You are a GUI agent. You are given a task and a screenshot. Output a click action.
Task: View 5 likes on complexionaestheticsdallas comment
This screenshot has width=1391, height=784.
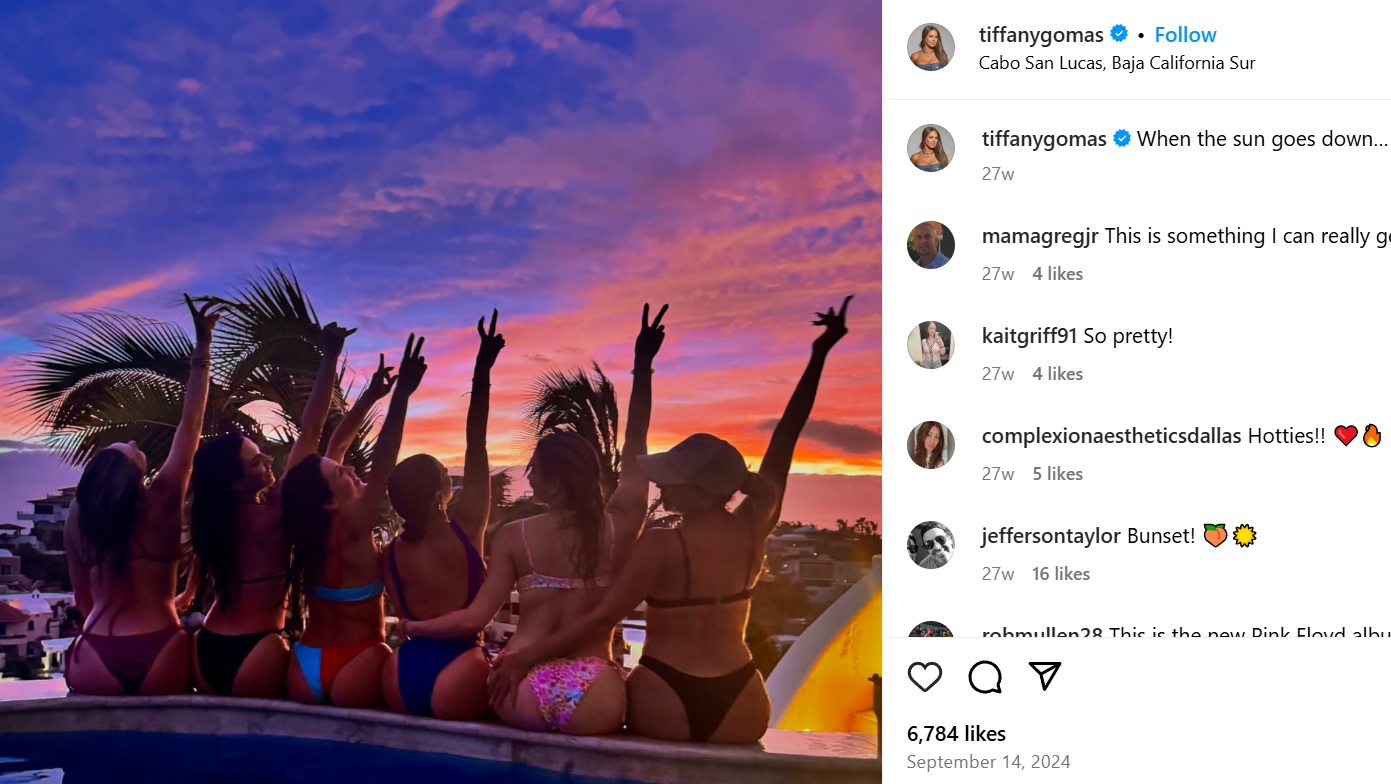coord(1057,473)
